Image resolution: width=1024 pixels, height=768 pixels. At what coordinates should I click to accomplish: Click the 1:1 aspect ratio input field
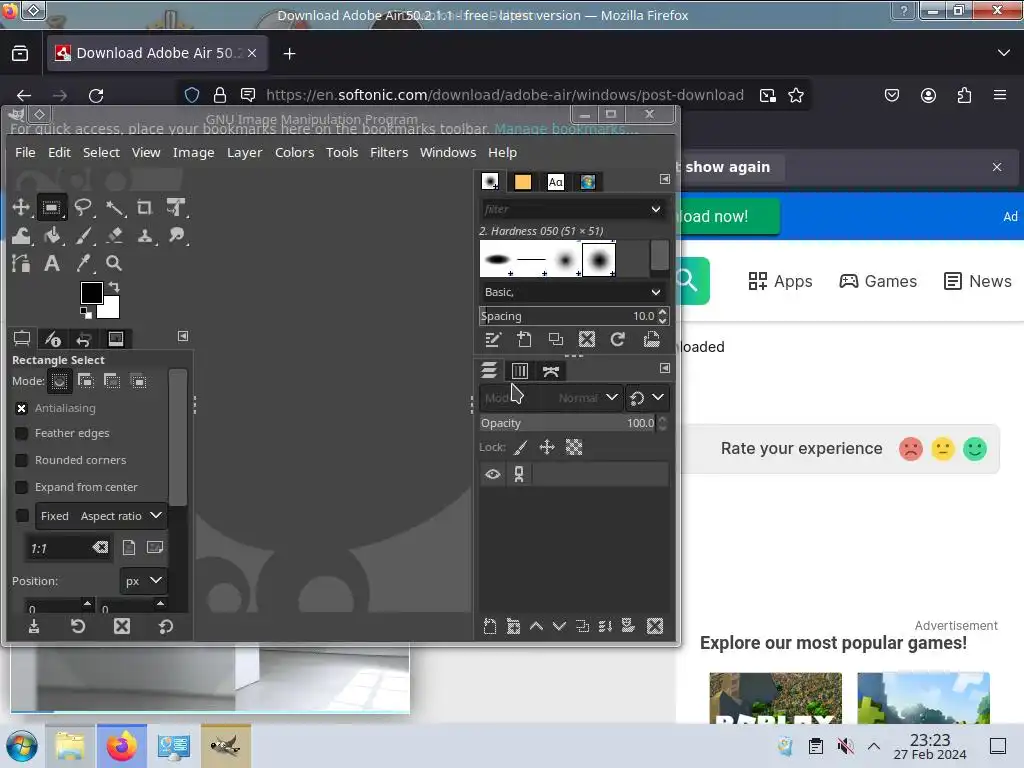tap(67, 548)
